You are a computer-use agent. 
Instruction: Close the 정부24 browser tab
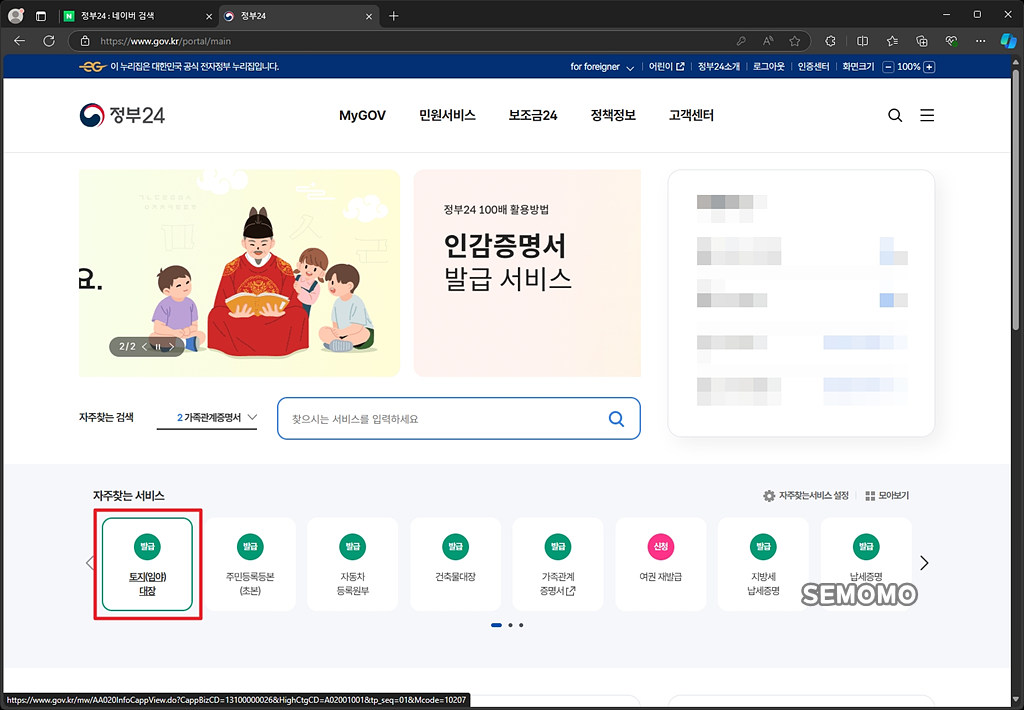368,16
